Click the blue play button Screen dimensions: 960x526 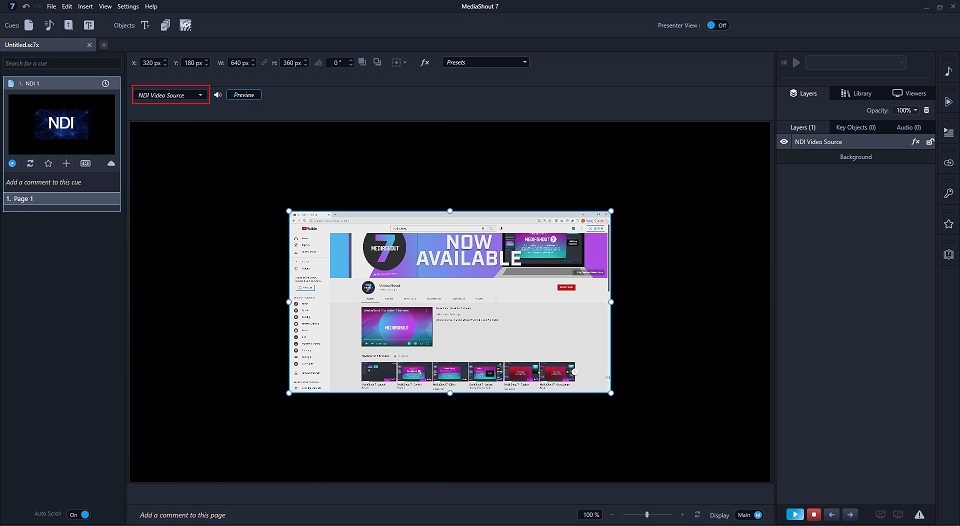coord(795,515)
